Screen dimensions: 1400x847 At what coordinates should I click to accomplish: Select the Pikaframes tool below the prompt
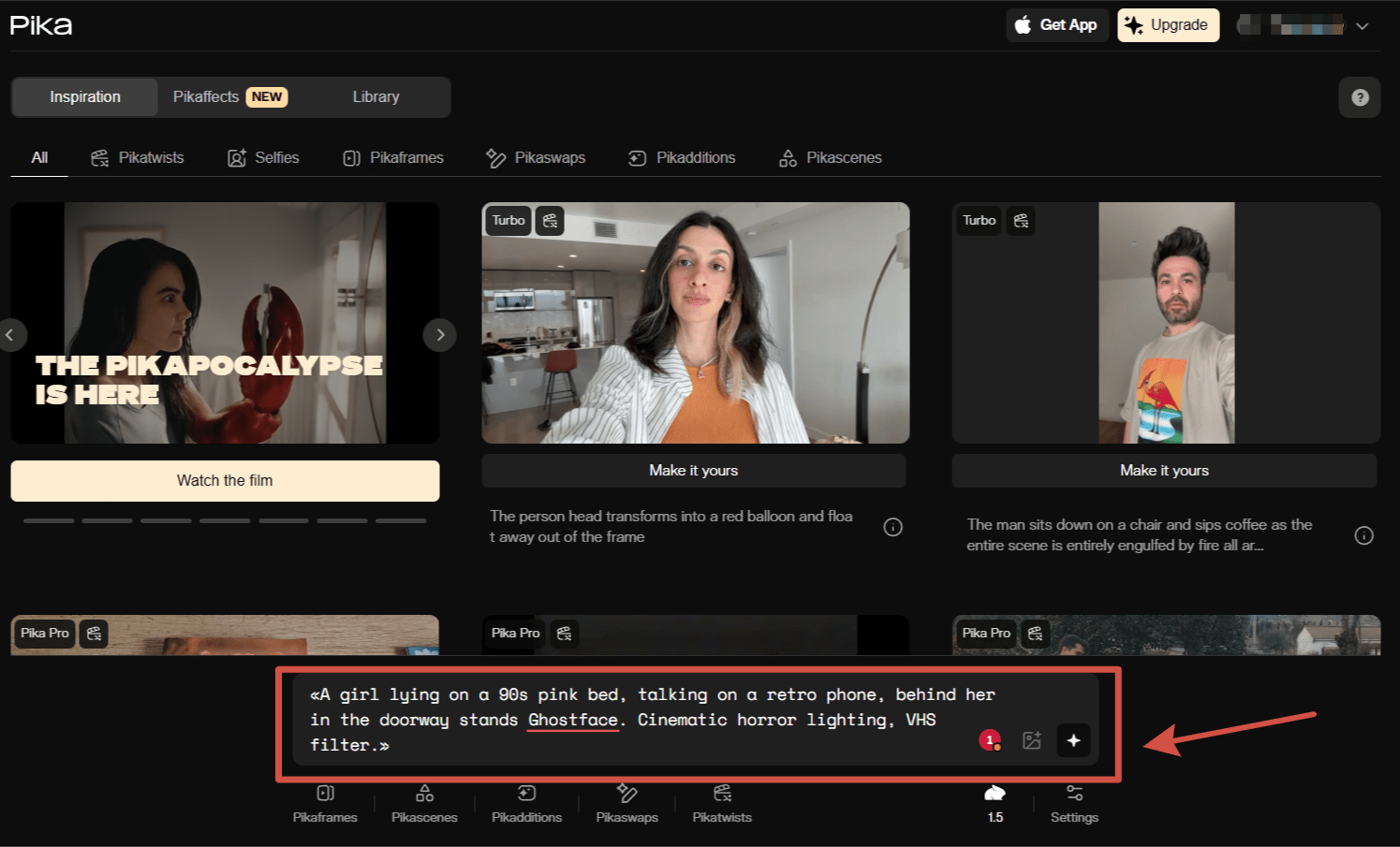click(x=325, y=805)
